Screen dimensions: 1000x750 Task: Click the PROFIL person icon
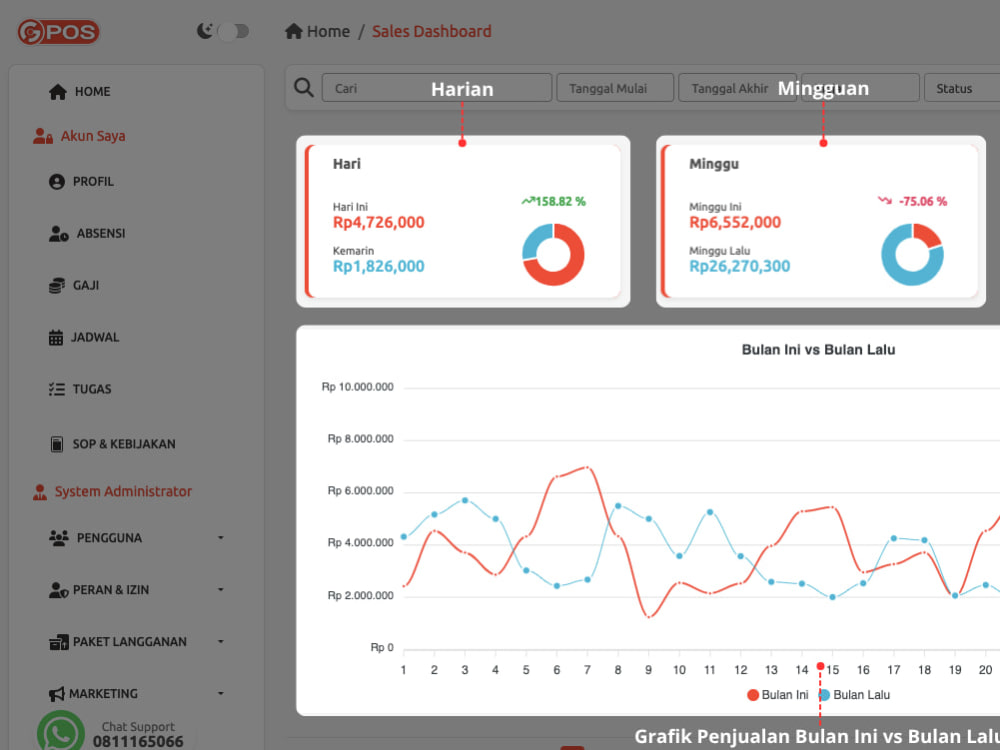[x=57, y=182]
